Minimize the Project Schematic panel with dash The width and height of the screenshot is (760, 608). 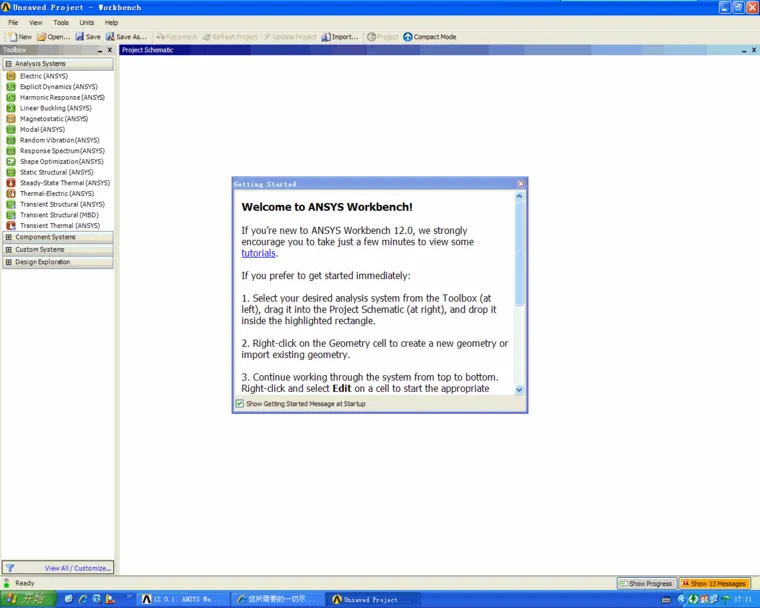pyautogui.click(x=744, y=50)
